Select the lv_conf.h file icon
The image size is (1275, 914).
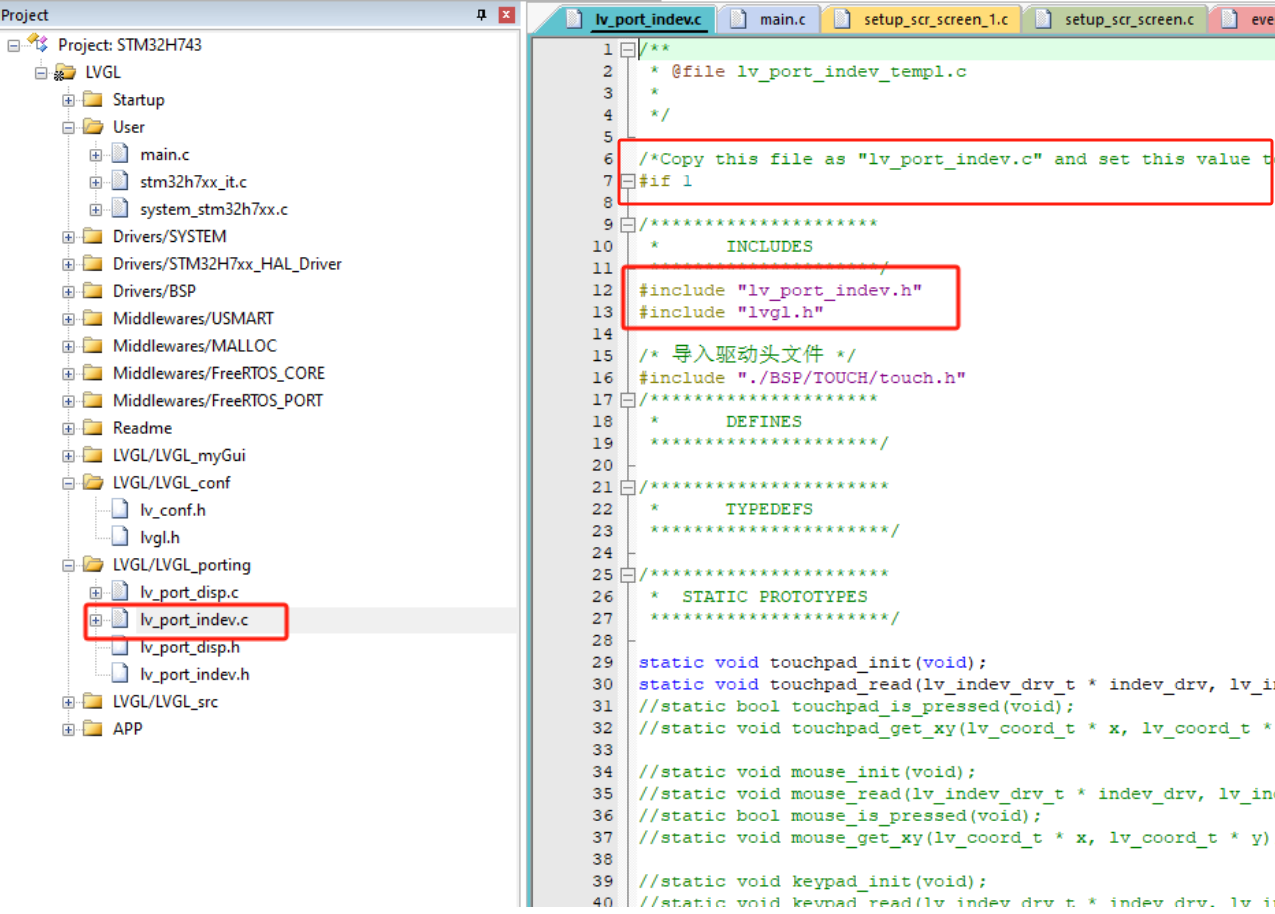click(x=120, y=509)
